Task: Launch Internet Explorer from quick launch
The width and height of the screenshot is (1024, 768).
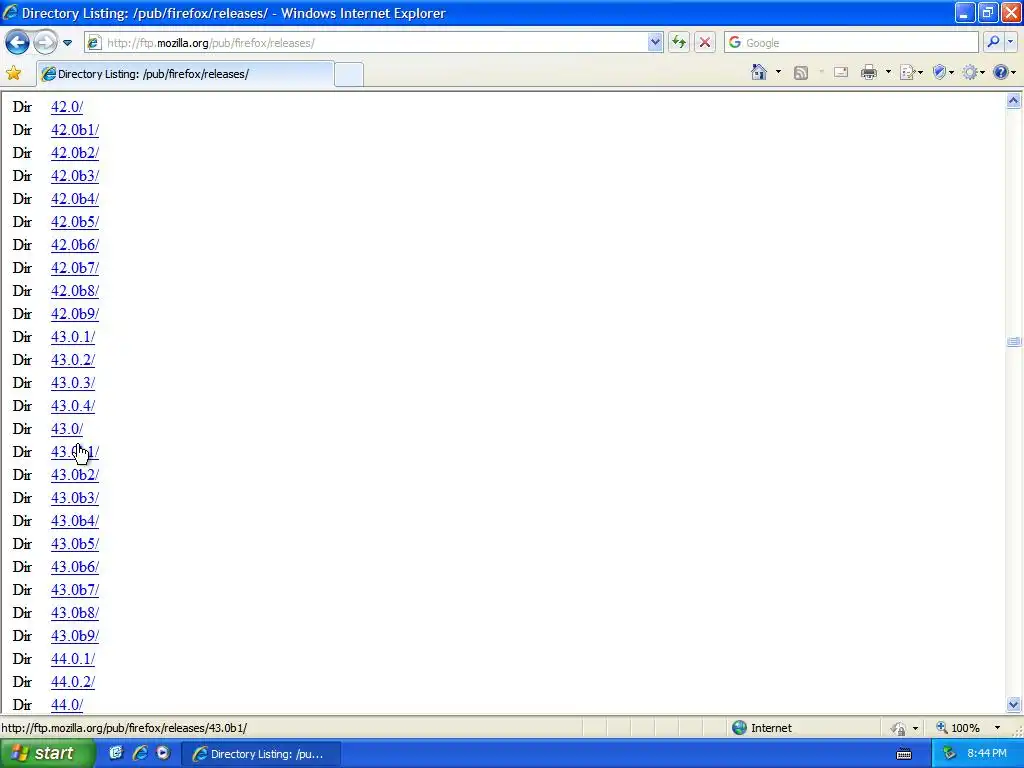Action: pyautogui.click(x=140, y=753)
